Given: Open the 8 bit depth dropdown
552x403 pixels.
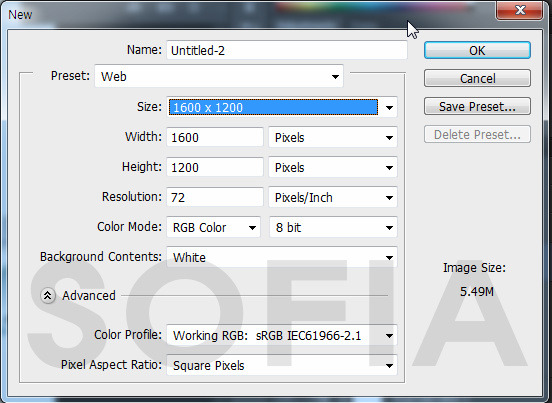Looking at the screenshot, I should [x=333, y=227].
